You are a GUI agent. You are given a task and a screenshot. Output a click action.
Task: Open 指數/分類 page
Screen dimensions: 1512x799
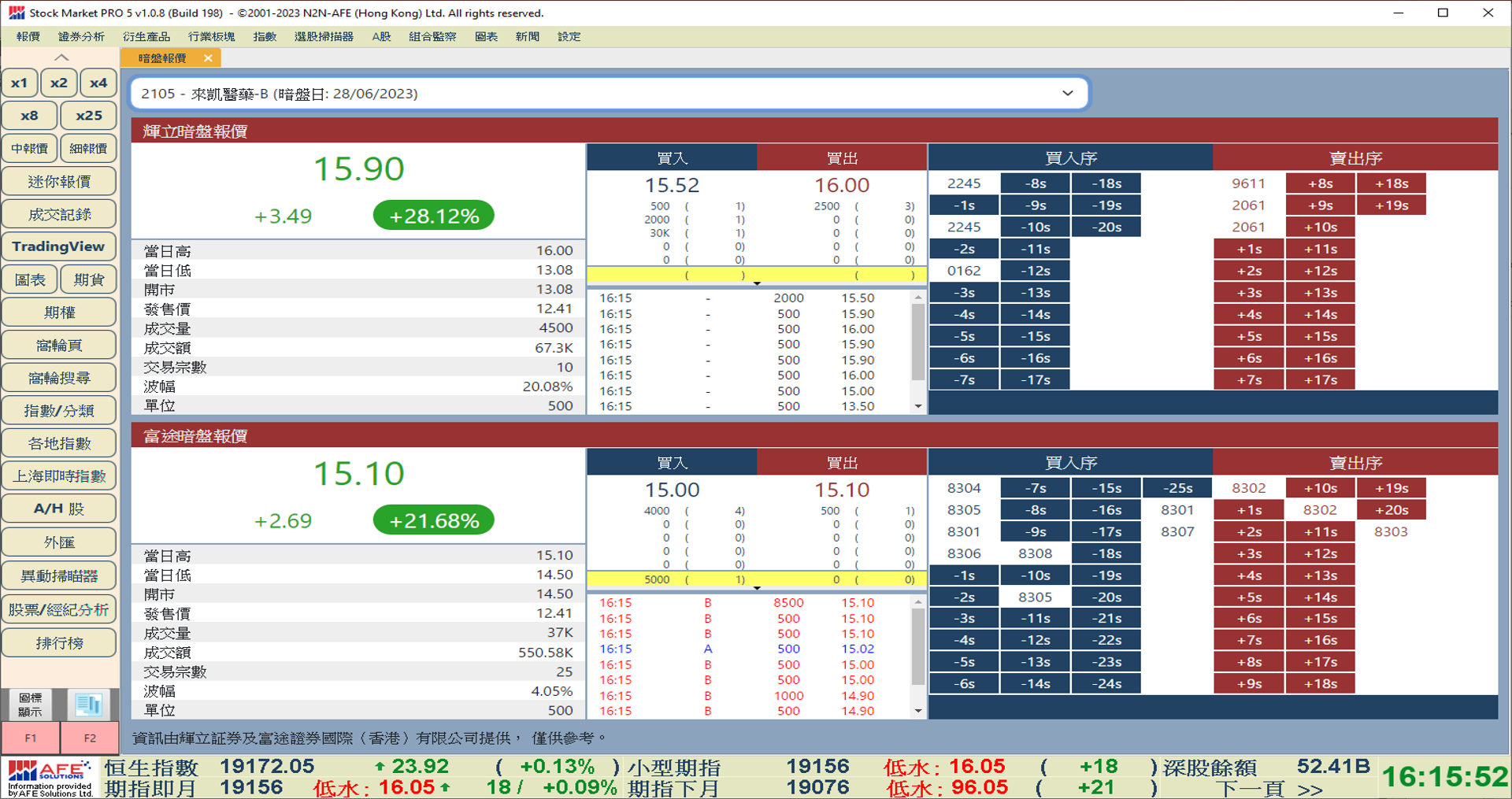point(59,411)
